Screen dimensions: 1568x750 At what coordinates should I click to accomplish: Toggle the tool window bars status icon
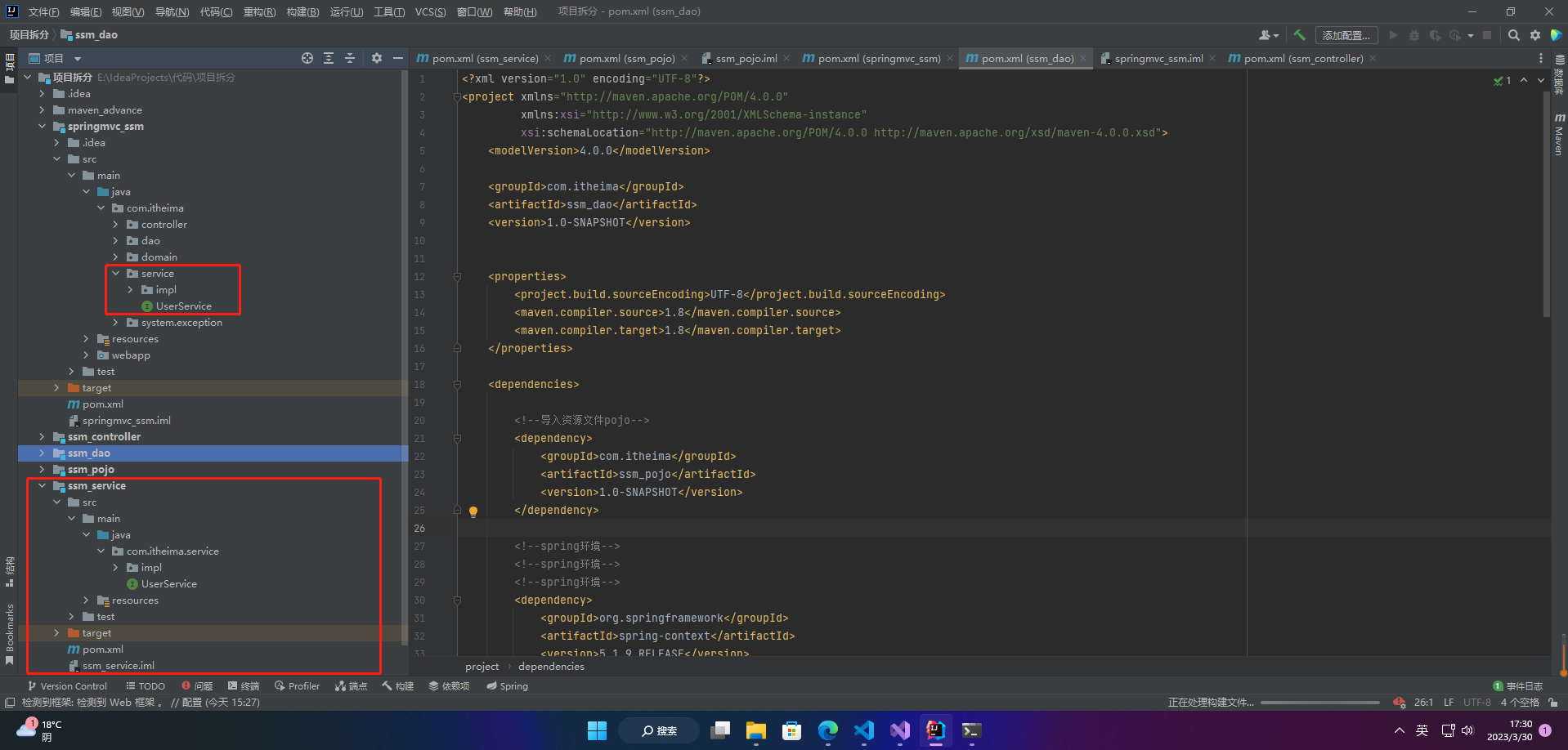pos(10,703)
